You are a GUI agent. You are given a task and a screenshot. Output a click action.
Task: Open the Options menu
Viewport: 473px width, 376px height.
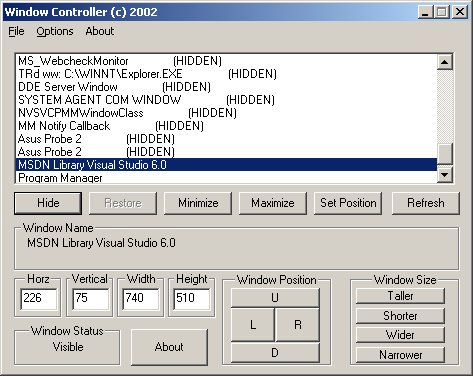coord(55,31)
